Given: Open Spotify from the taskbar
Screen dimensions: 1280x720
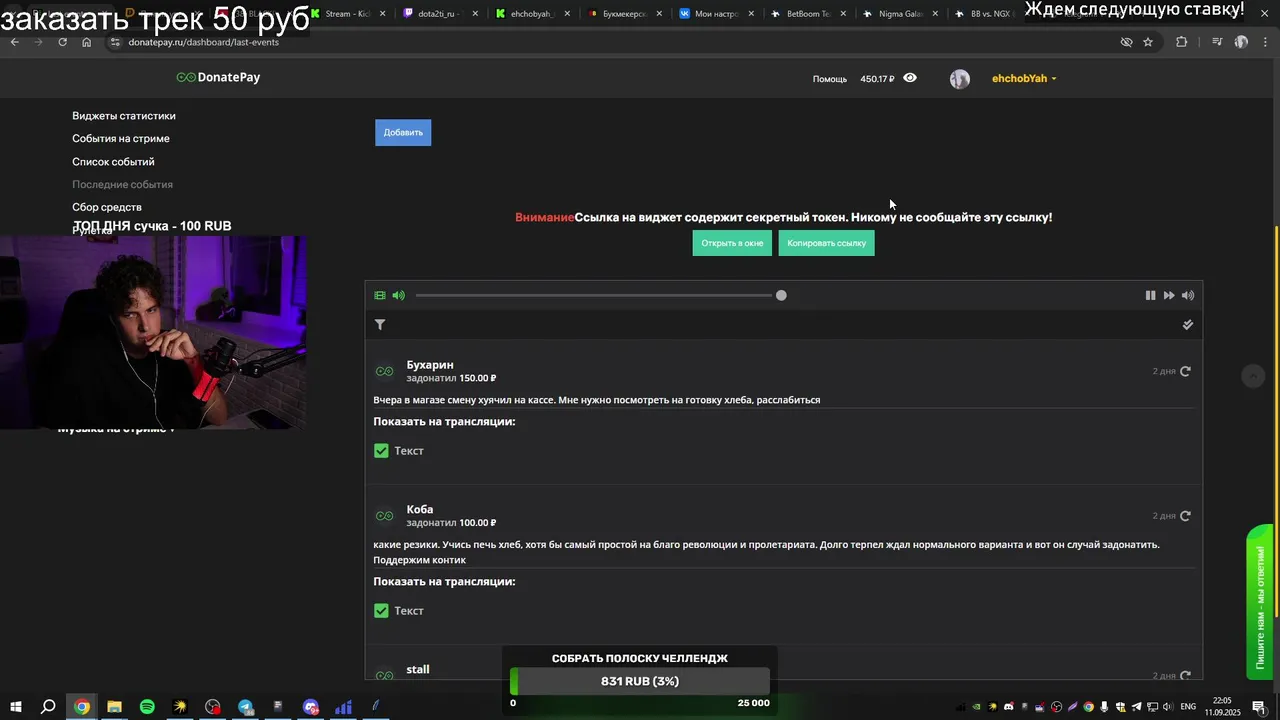Looking at the screenshot, I should [147, 707].
